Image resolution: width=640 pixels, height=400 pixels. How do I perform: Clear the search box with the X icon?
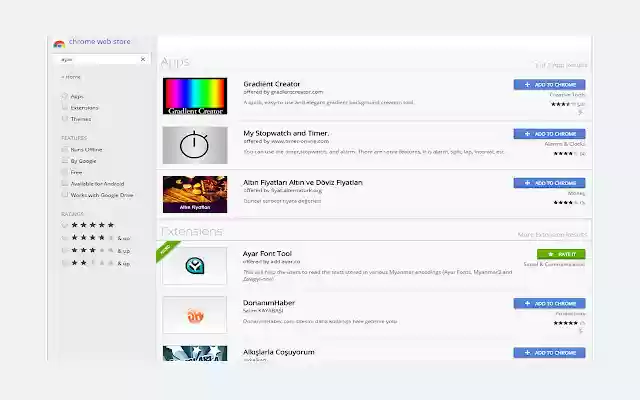143,59
